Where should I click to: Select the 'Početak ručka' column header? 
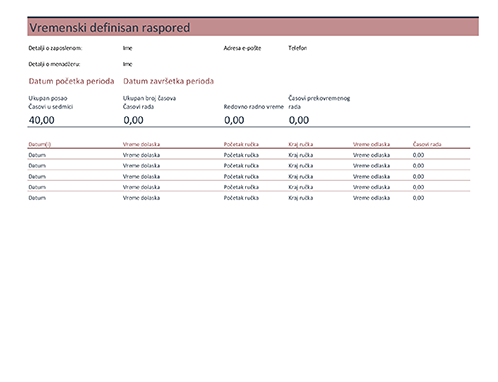coord(241,144)
